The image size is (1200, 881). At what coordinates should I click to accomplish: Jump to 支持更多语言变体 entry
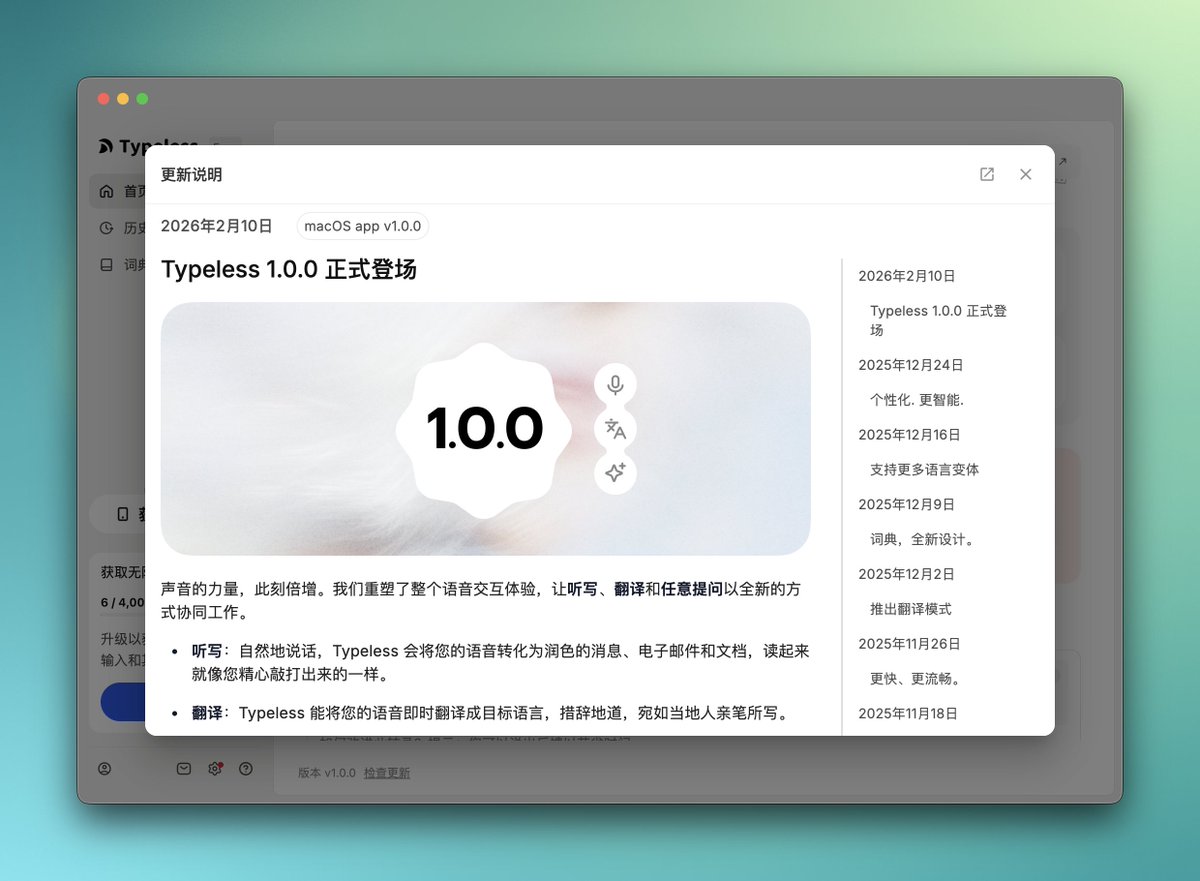(x=924, y=470)
